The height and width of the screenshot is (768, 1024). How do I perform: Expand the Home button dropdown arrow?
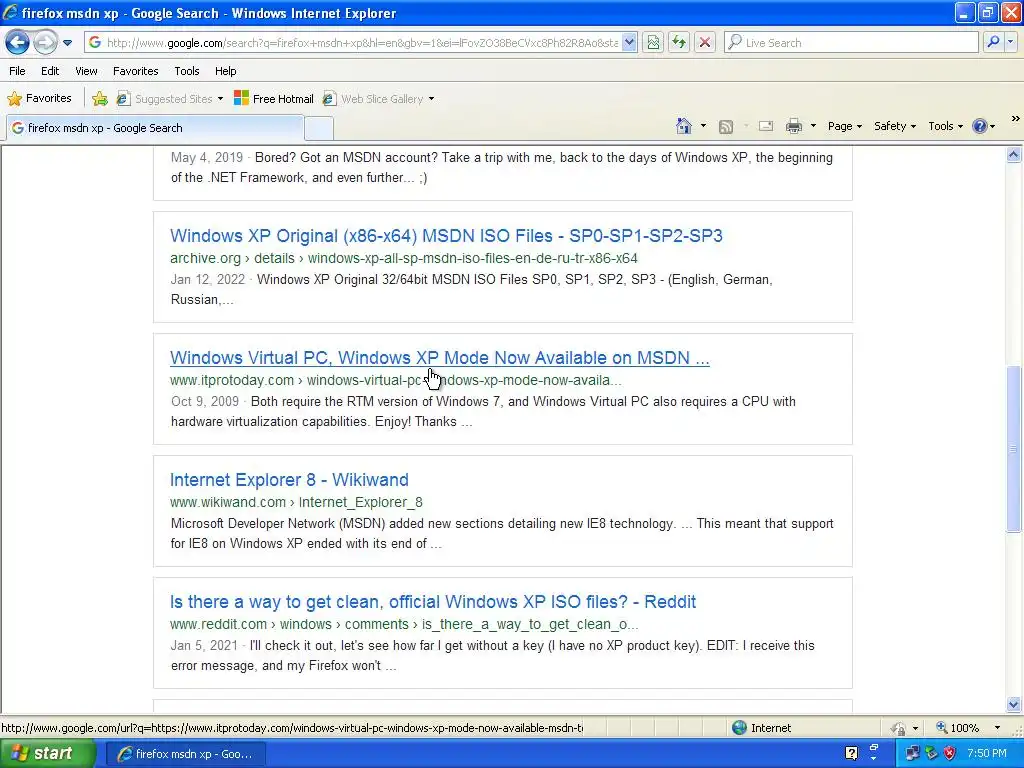tap(703, 126)
